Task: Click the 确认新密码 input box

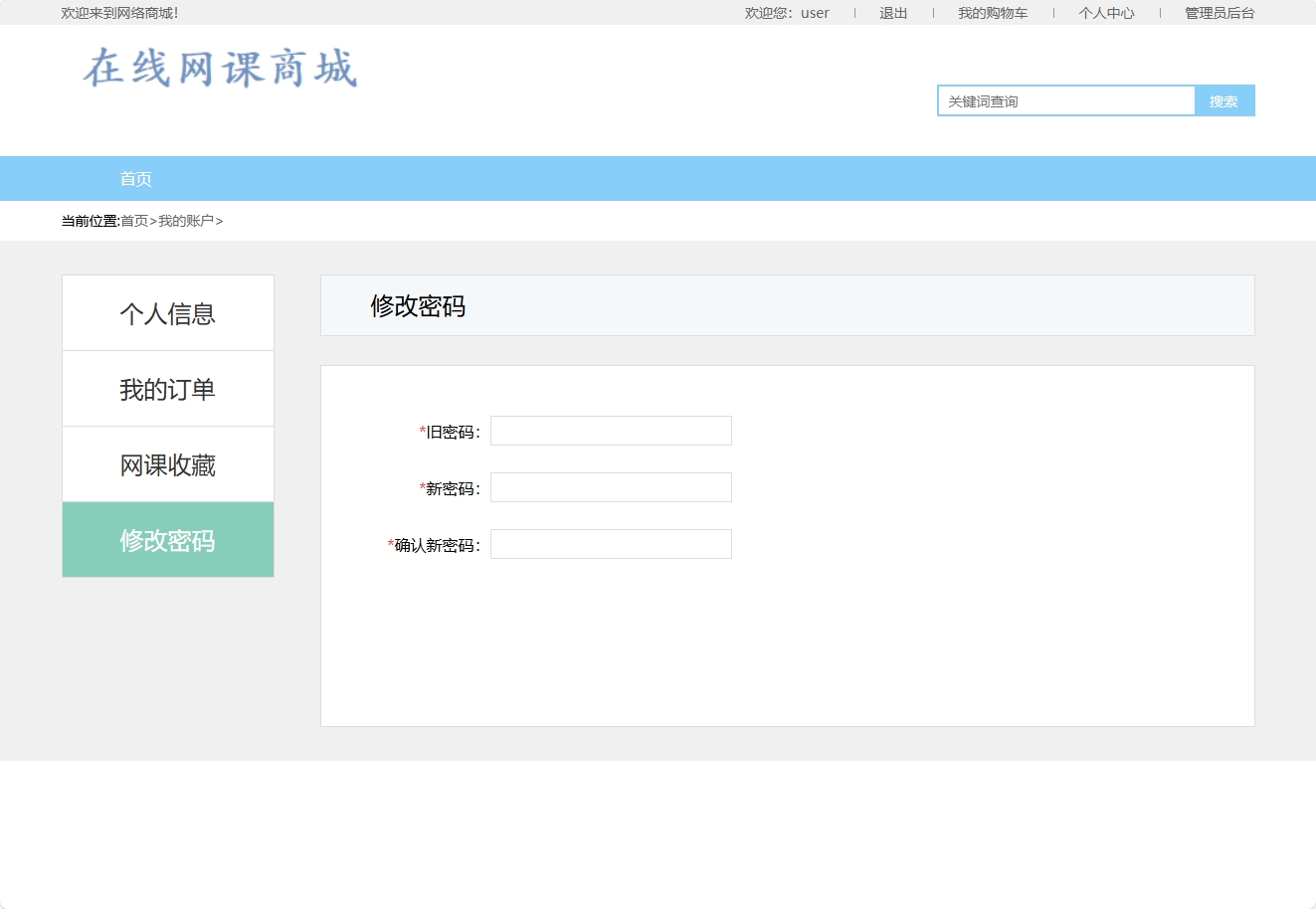Action: 610,543
